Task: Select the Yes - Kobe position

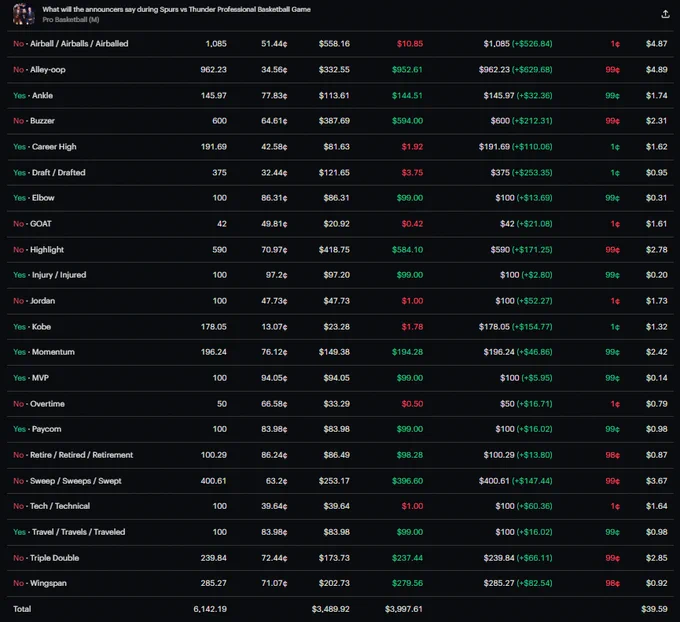Action: [x=340, y=327]
